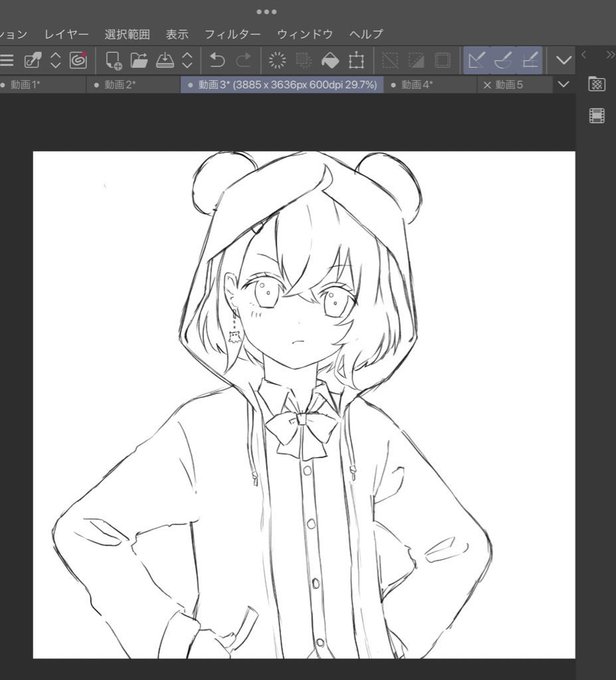Click the Show selection border icon
The height and width of the screenshot is (680, 616).
(x=442, y=60)
